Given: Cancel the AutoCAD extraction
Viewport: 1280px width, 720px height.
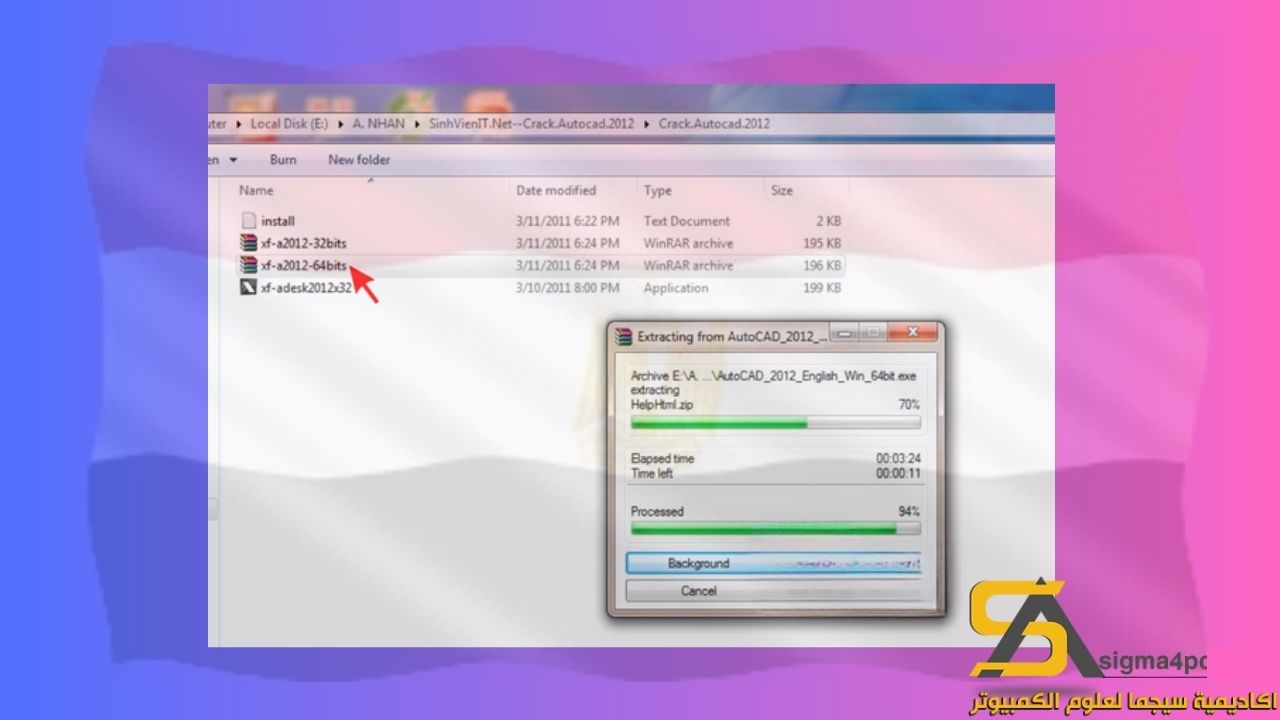Looking at the screenshot, I should pos(773,591).
